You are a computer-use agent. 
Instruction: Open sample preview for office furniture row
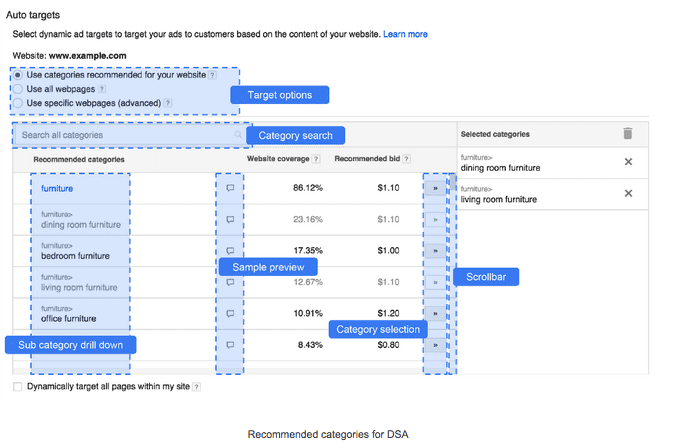coord(230,314)
